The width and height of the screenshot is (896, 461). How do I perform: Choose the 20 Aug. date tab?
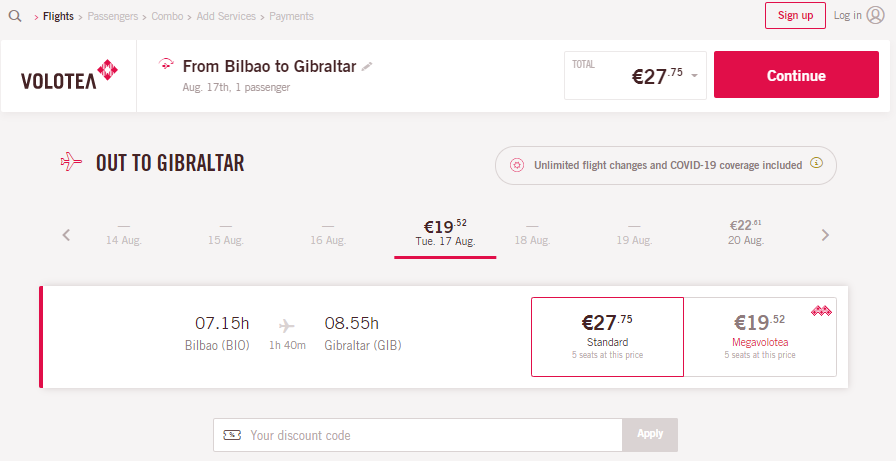(746, 232)
